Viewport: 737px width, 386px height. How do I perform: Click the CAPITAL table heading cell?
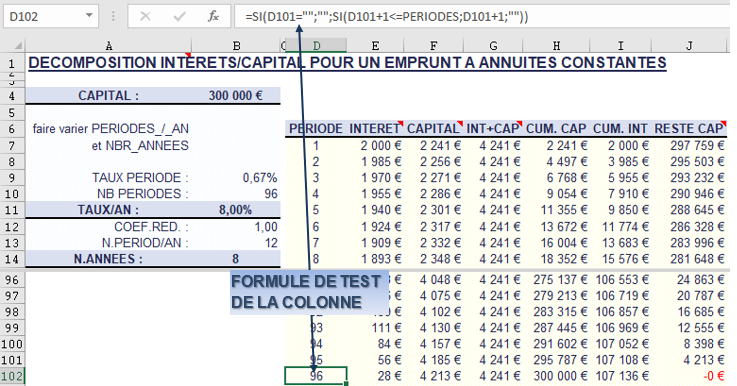(433, 128)
